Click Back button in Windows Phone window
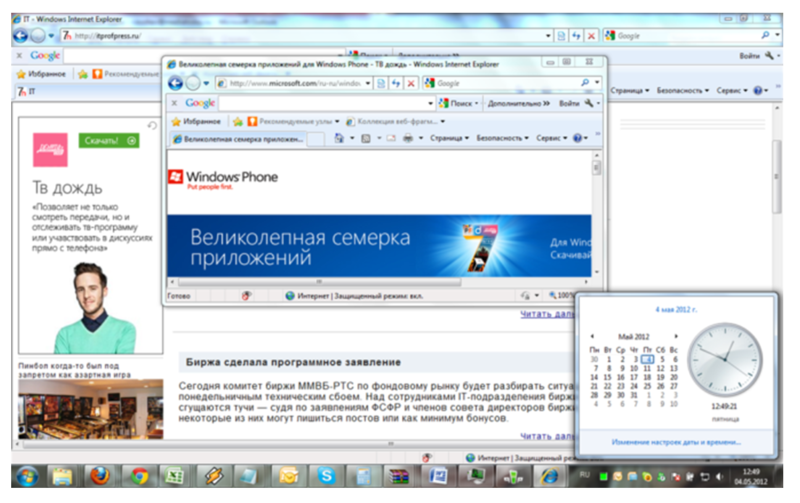Image resolution: width=800 pixels, height=503 pixels. pyautogui.click(x=175, y=83)
